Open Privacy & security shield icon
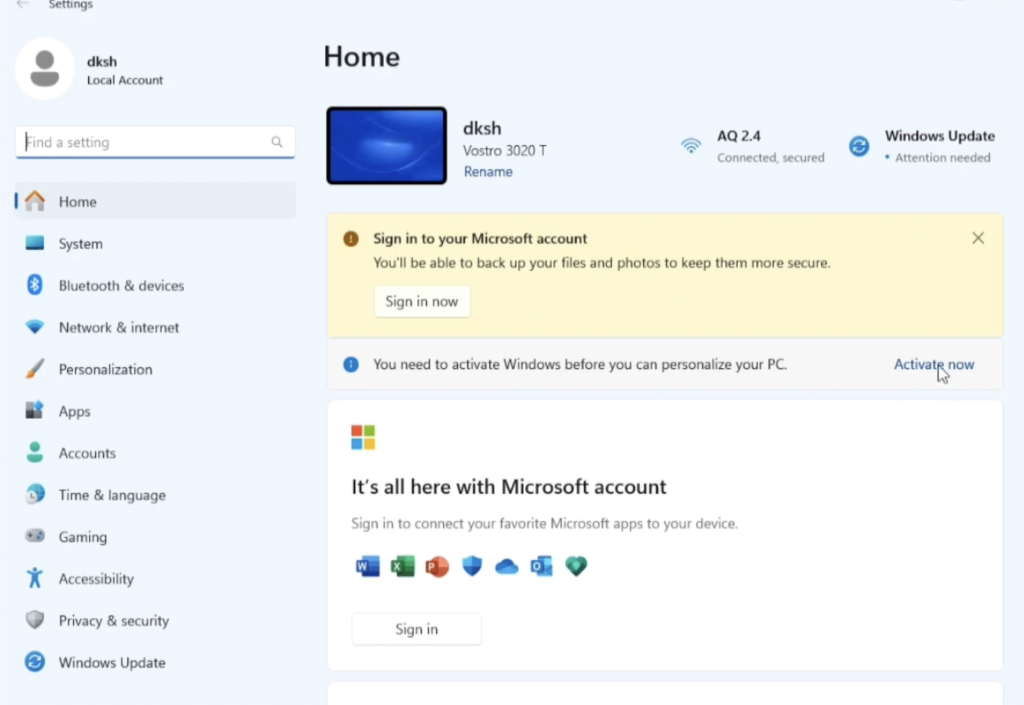Image resolution: width=1024 pixels, height=705 pixels. coord(35,621)
